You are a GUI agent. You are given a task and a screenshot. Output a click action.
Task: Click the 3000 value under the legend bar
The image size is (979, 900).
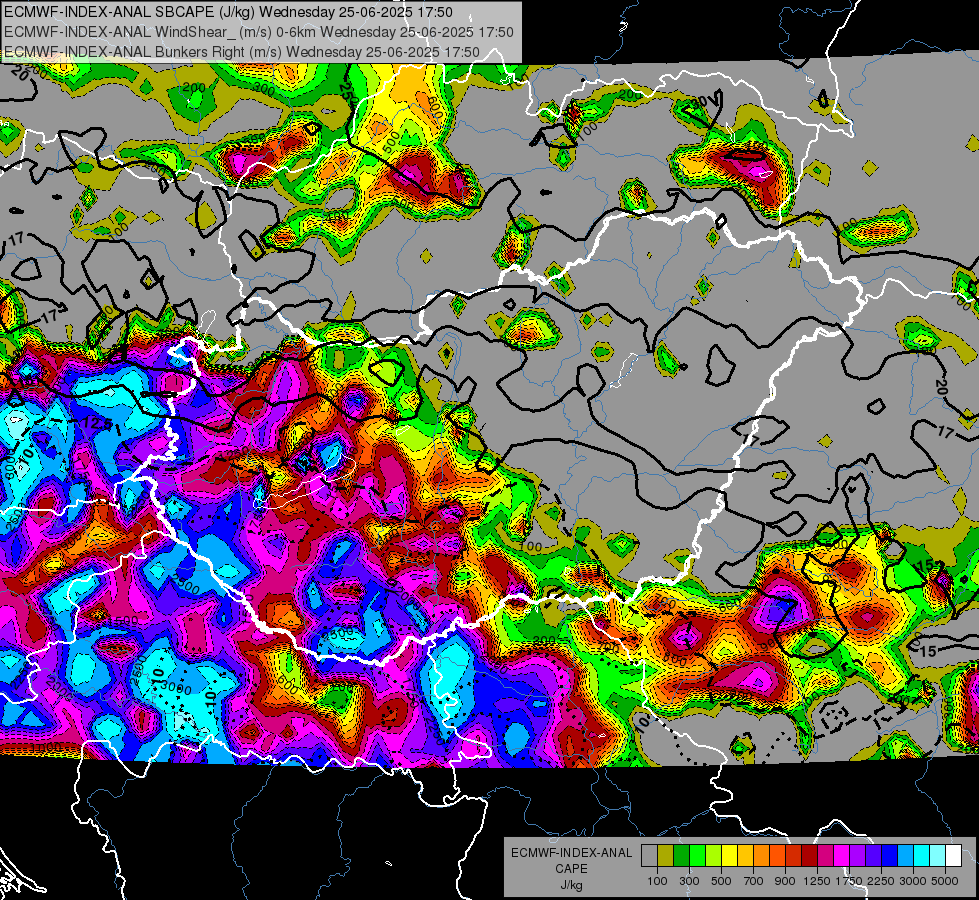[912, 881]
